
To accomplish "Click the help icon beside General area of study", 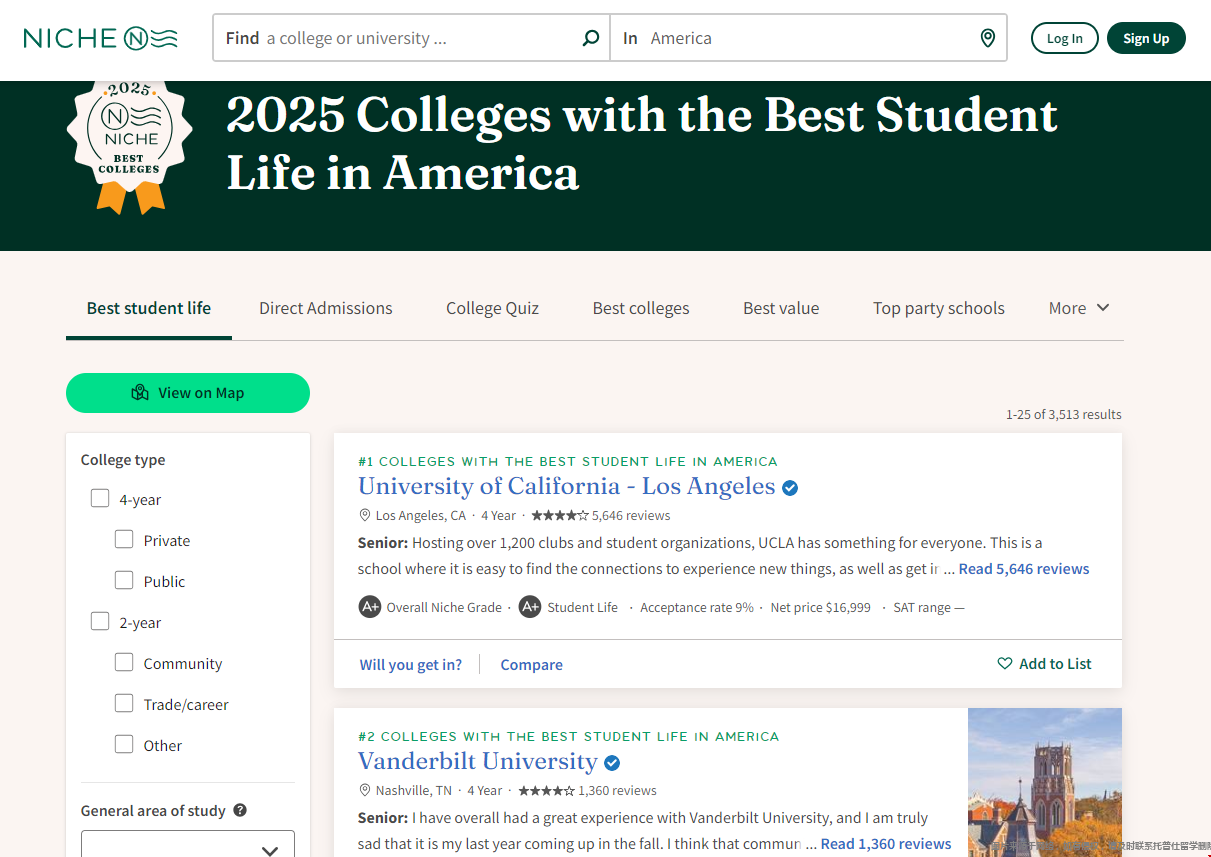I will coord(240,810).
